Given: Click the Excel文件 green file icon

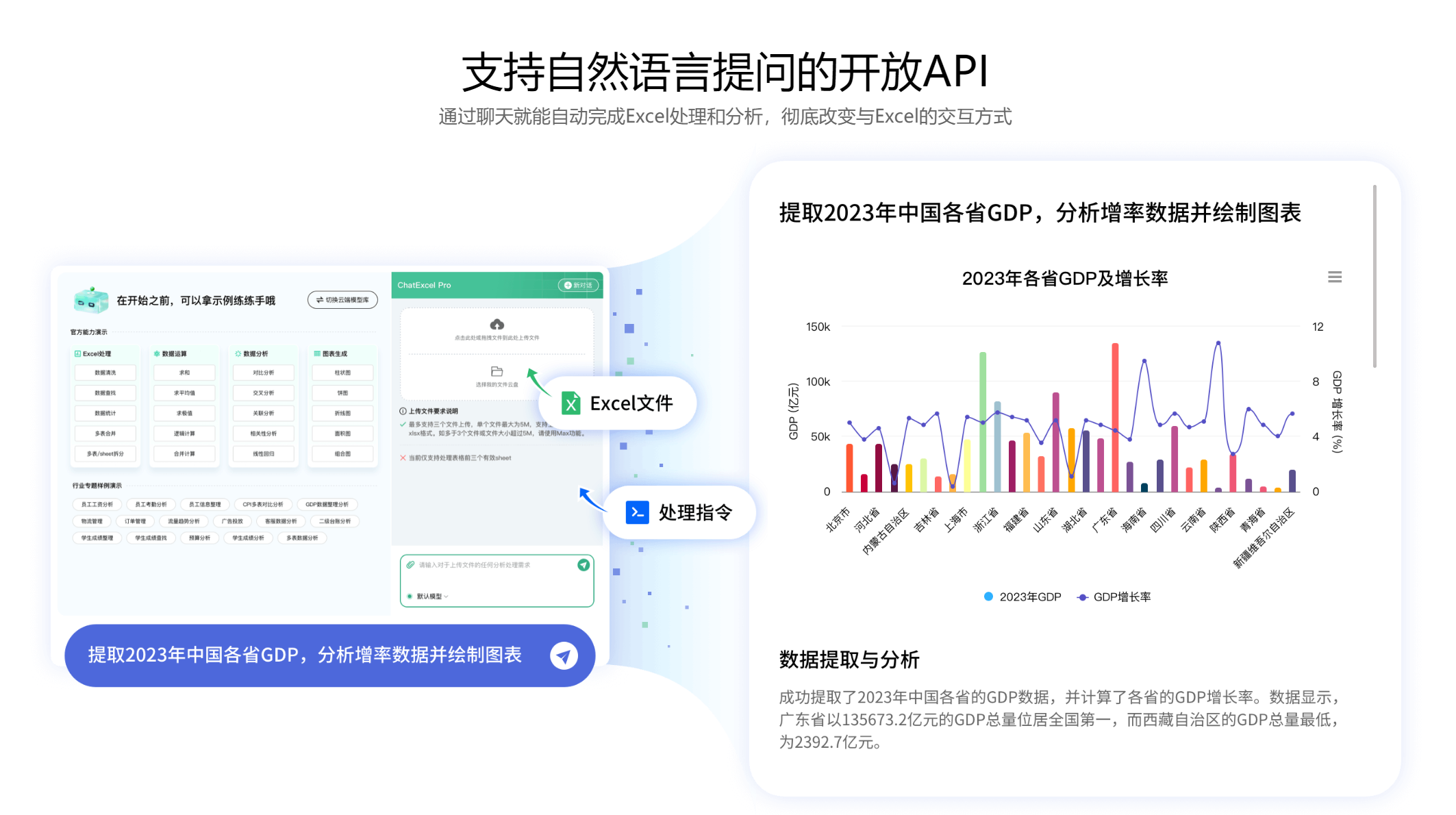Looking at the screenshot, I should (573, 403).
